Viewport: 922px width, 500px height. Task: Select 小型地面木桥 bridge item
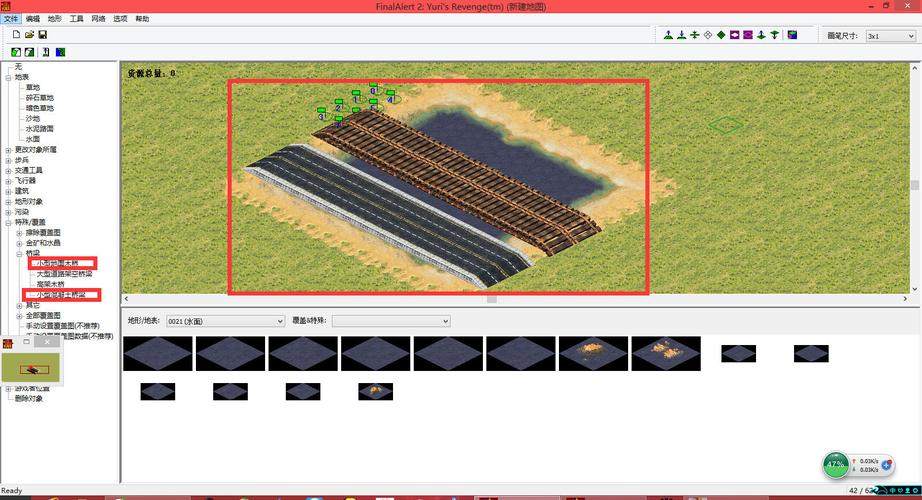click(57, 264)
